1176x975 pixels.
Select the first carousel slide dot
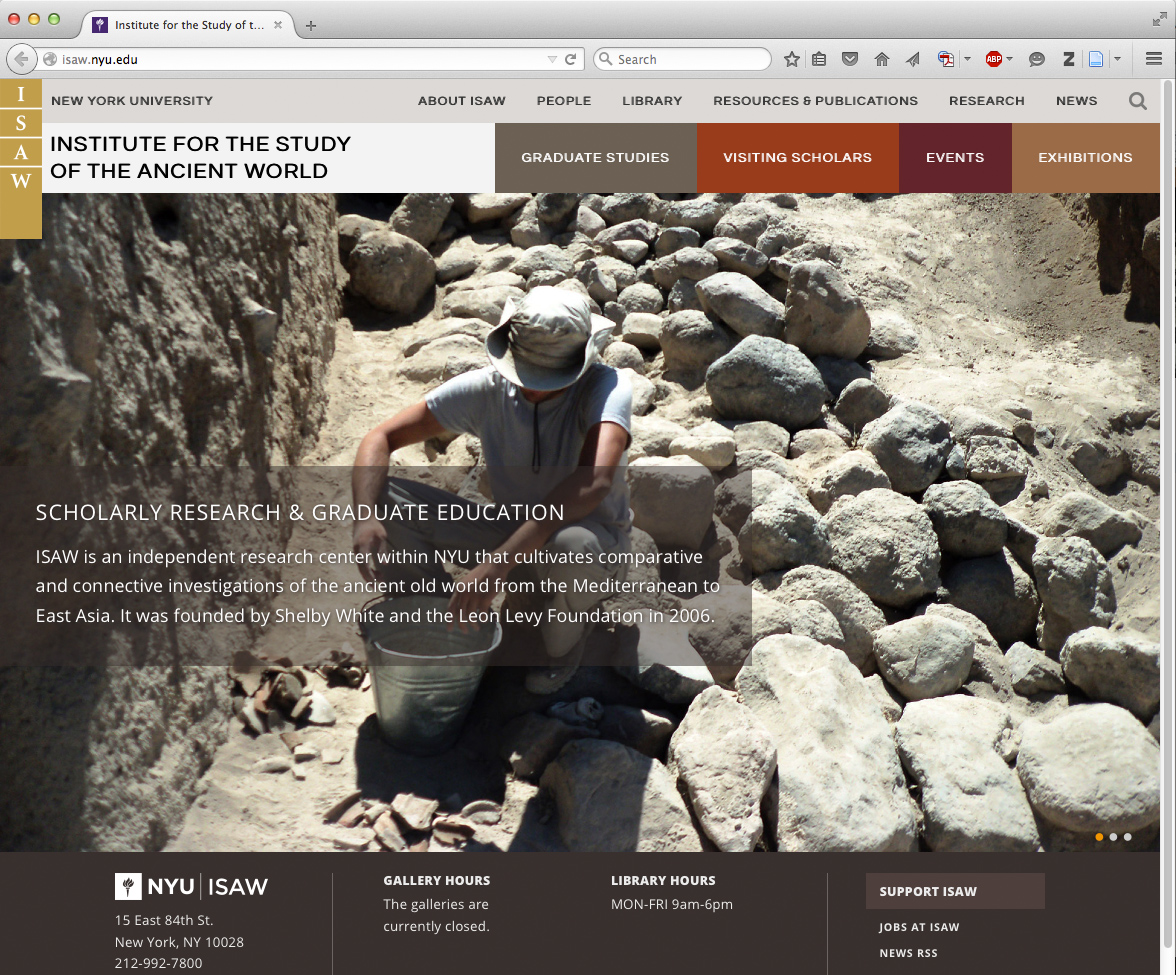click(1100, 837)
